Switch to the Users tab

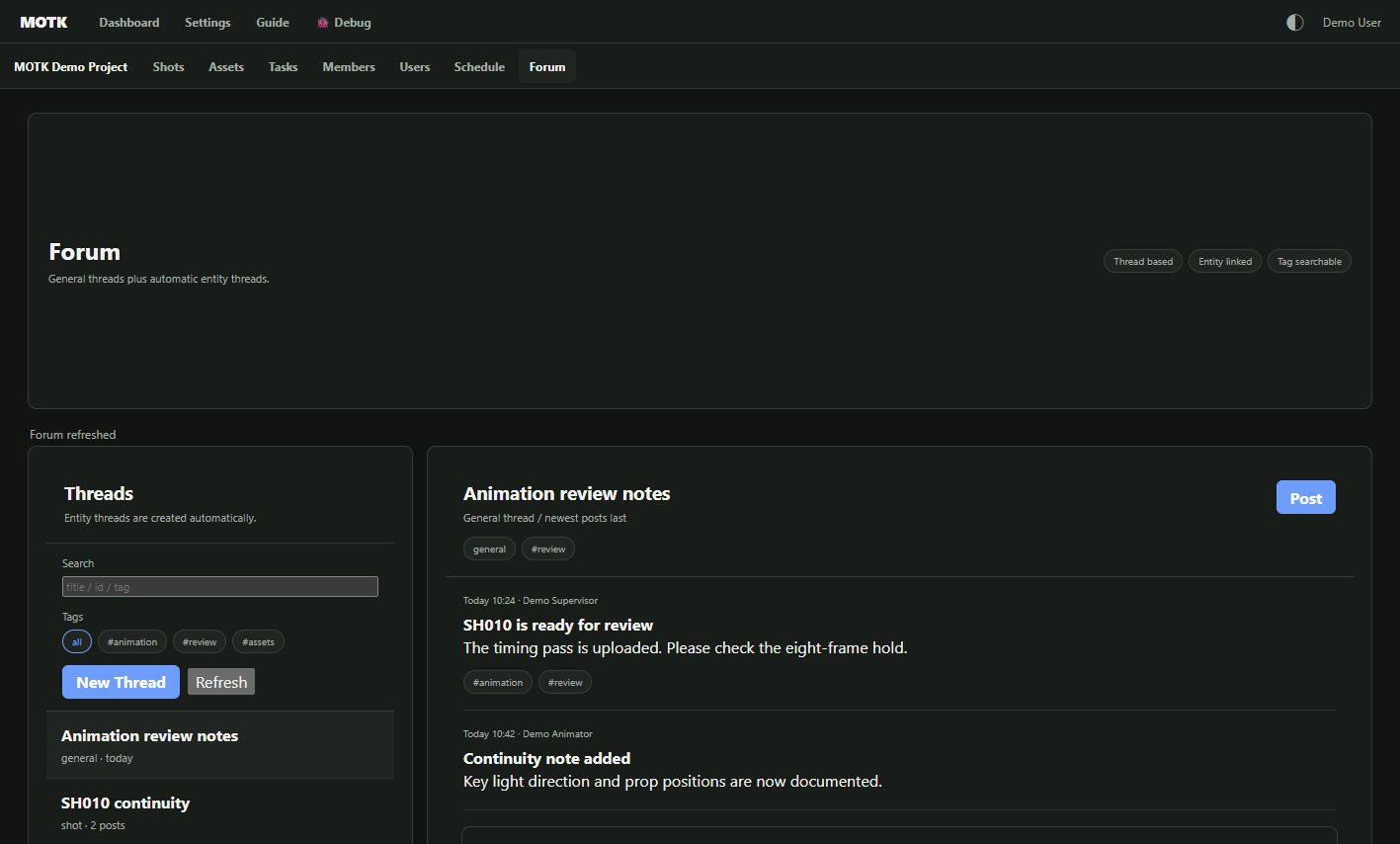[415, 66]
